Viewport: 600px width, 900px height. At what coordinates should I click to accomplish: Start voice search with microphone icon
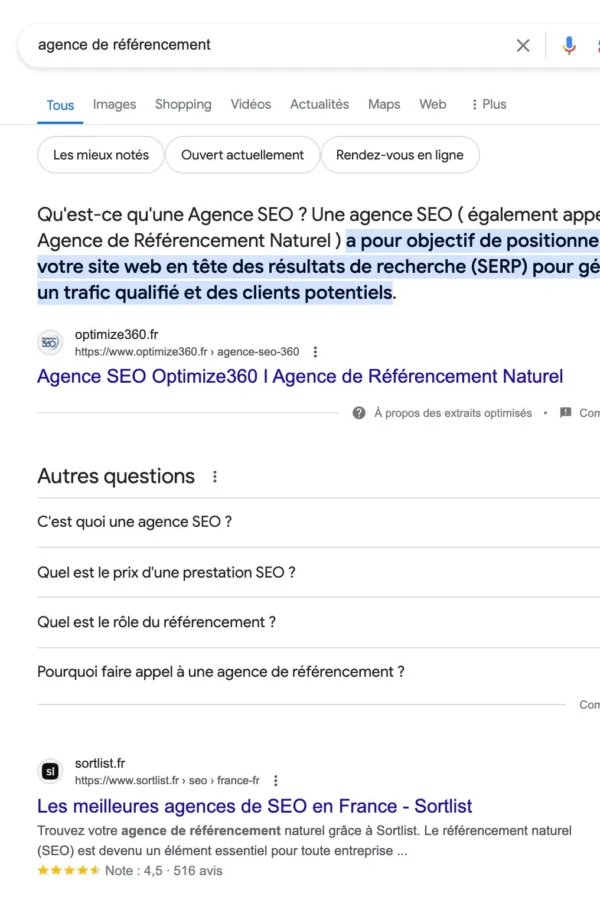click(569, 45)
